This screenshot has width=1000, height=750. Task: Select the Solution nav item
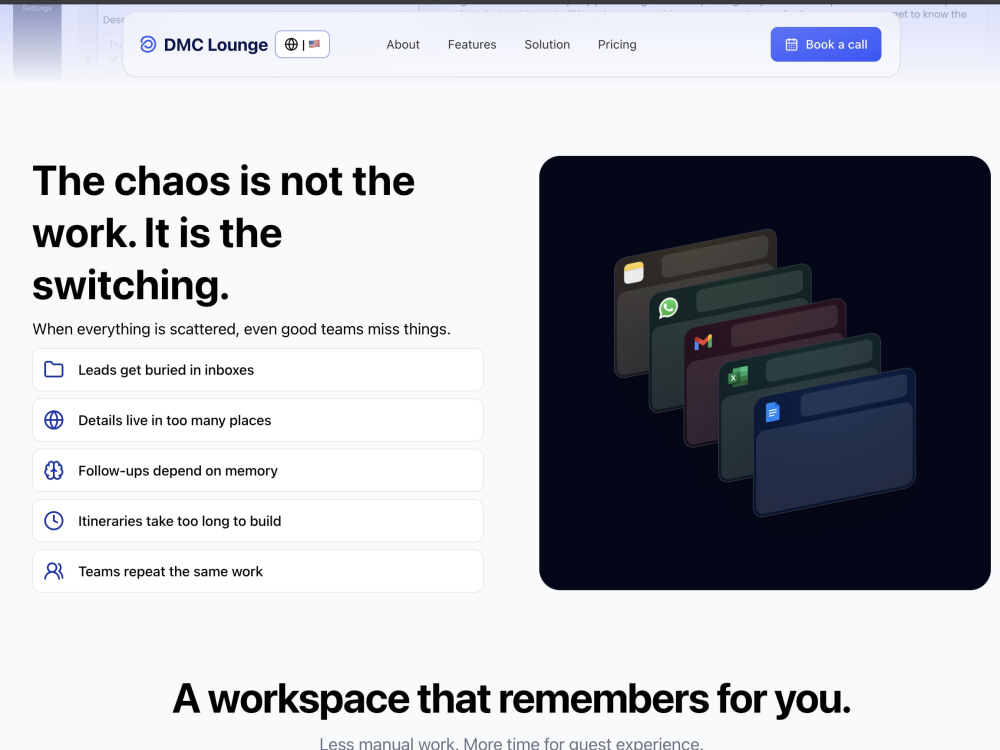[547, 45]
